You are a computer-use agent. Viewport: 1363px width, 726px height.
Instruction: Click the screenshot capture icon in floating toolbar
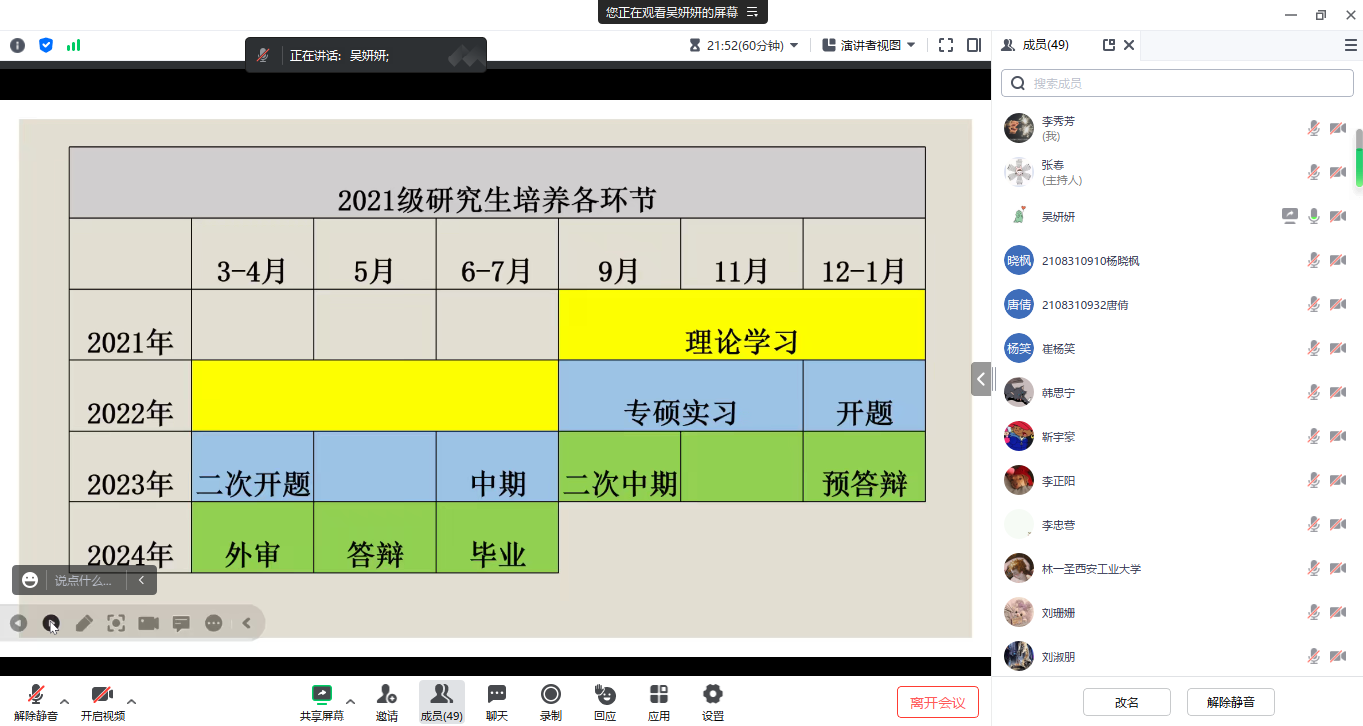click(116, 623)
